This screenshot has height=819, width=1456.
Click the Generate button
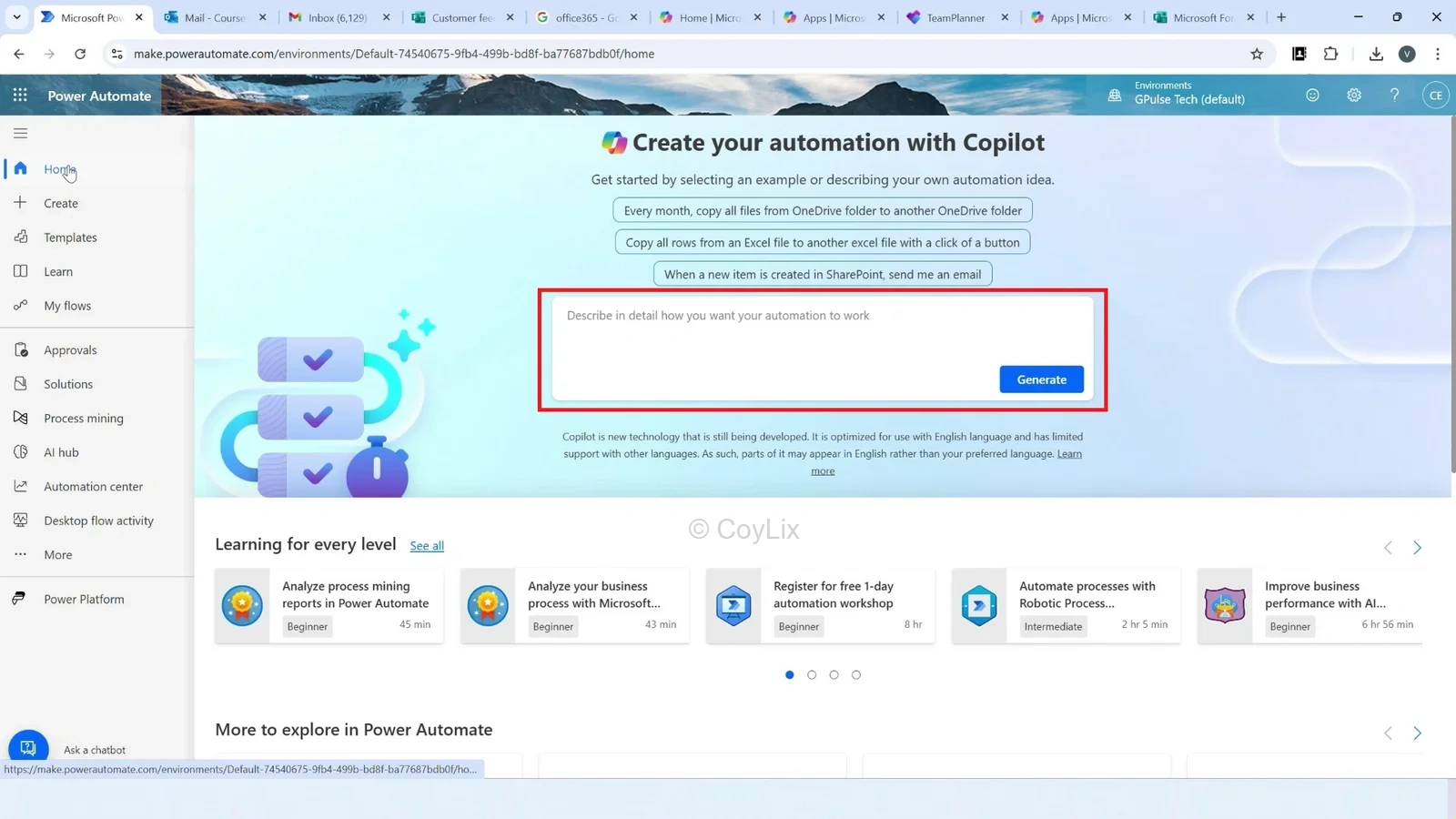[1041, 379]
